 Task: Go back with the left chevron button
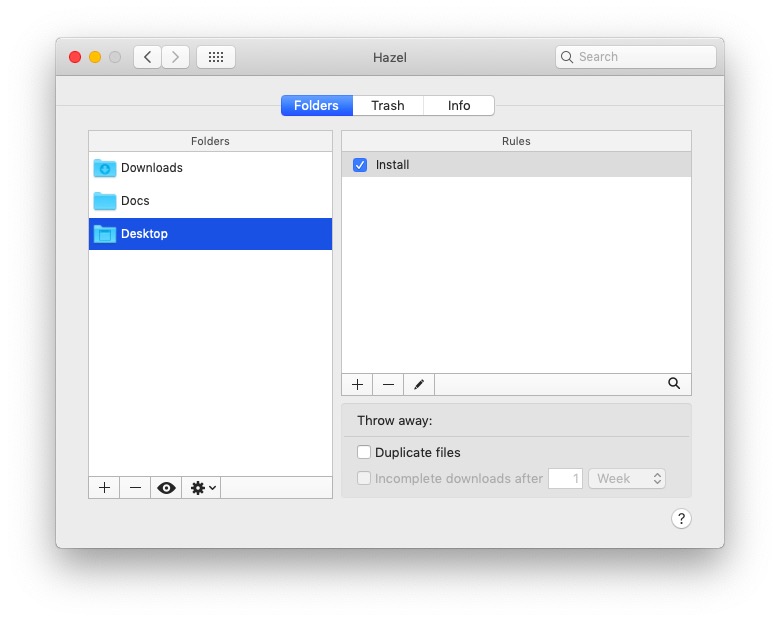pos(147,57)
